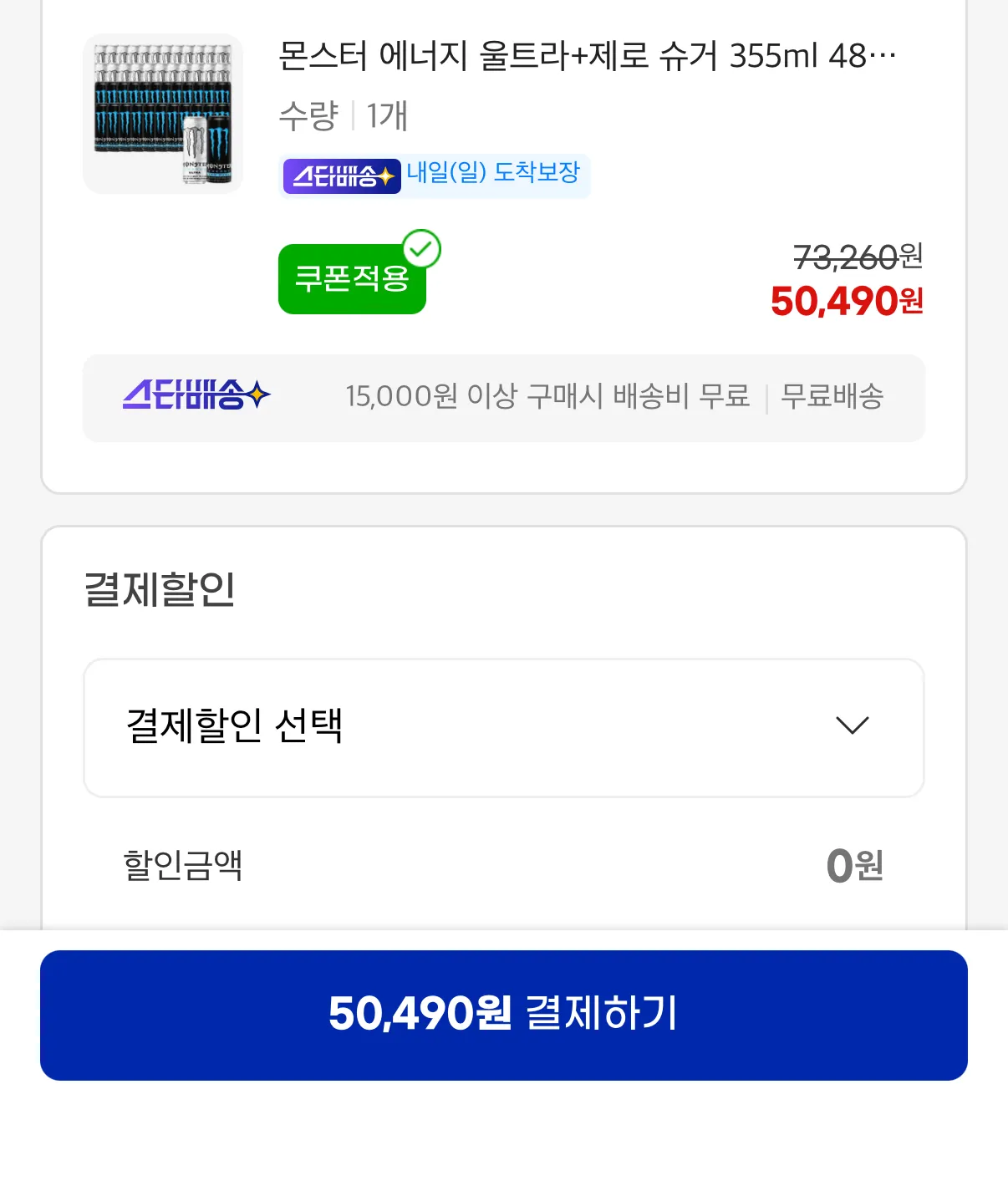Screen dimensions: 1008x1186
Task: Tap the 내일(일) 도착보장 delivery label
Action: (x=493, y=173)
